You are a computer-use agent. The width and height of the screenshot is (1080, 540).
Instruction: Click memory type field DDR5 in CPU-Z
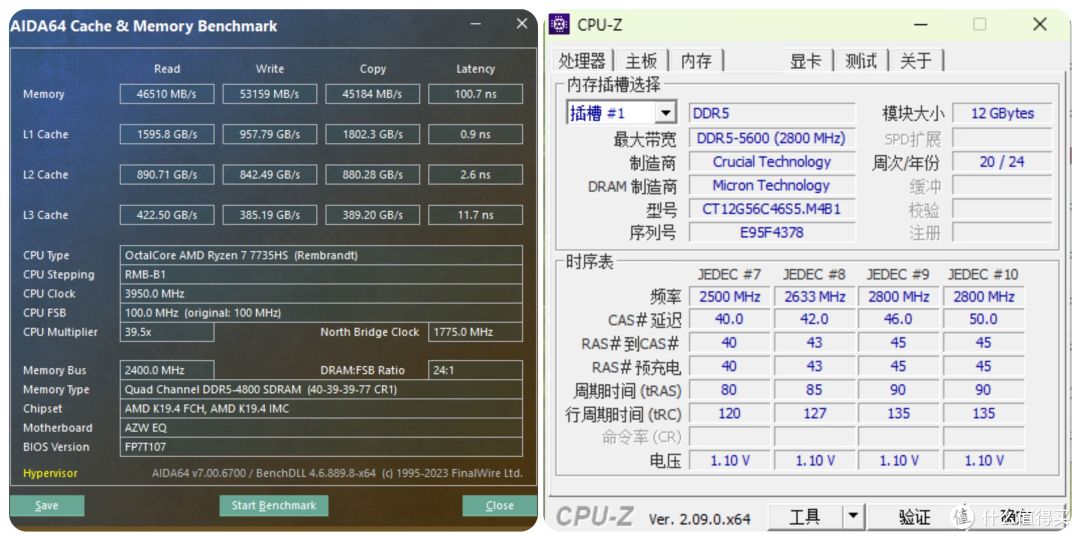tap(772, 113)
